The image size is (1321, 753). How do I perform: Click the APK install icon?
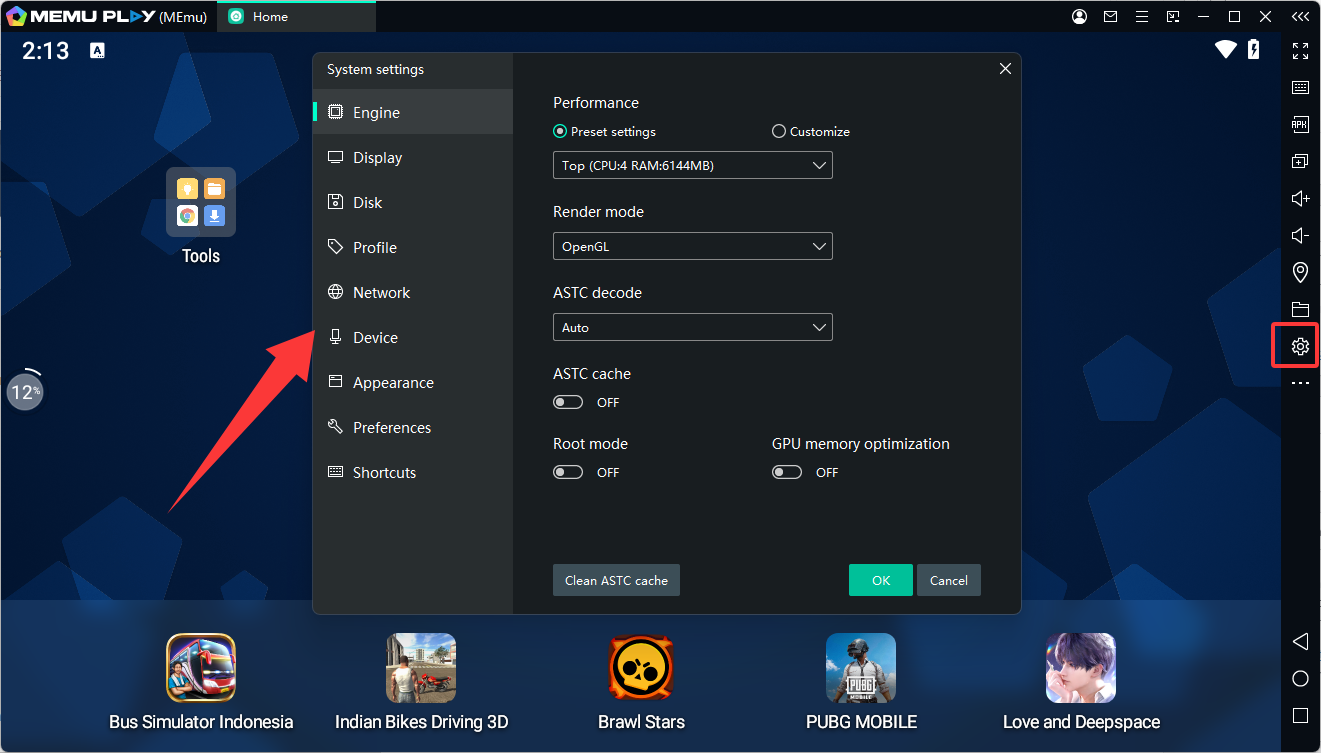click(1300, 125)
